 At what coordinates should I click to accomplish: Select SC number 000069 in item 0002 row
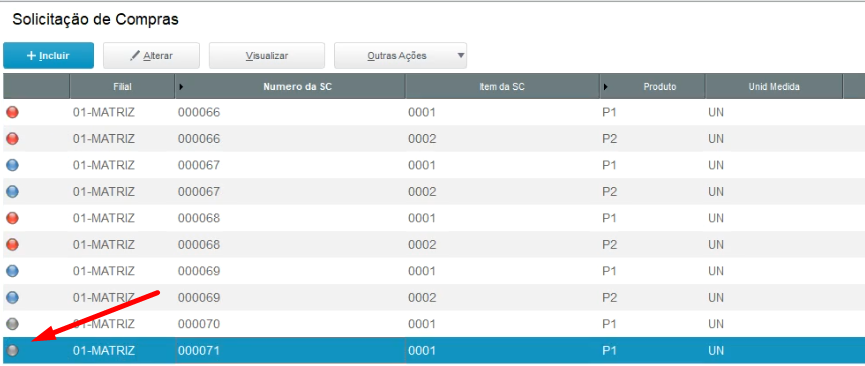point(199,298)
